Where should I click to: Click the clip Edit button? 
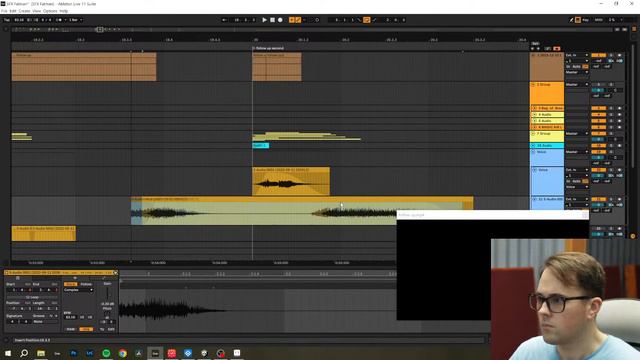(x=111, y=329)
